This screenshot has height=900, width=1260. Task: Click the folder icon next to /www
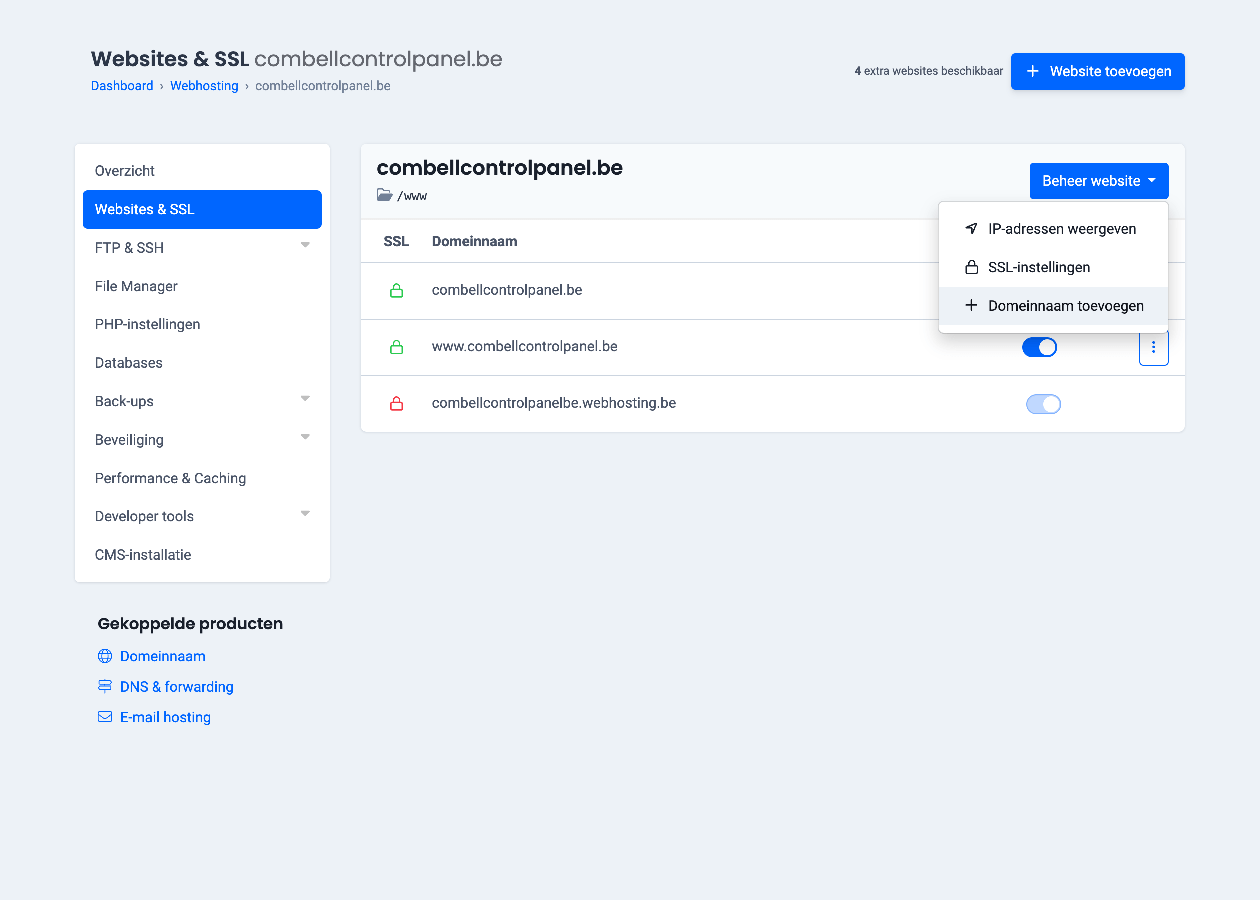click(385, 195)
